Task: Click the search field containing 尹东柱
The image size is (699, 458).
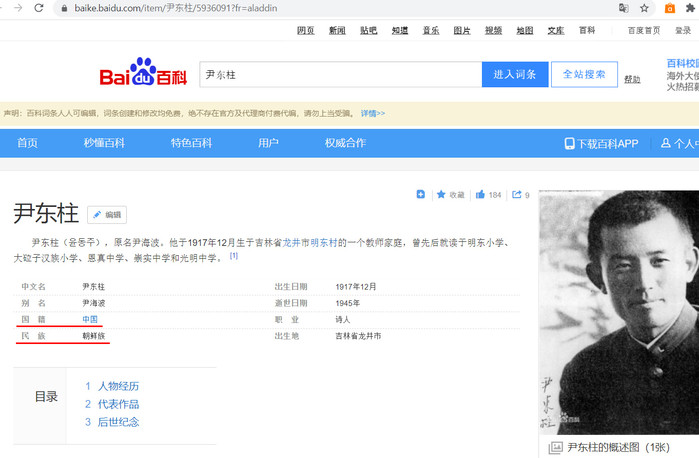Action: pyautogui.click(x=341, y=74)
